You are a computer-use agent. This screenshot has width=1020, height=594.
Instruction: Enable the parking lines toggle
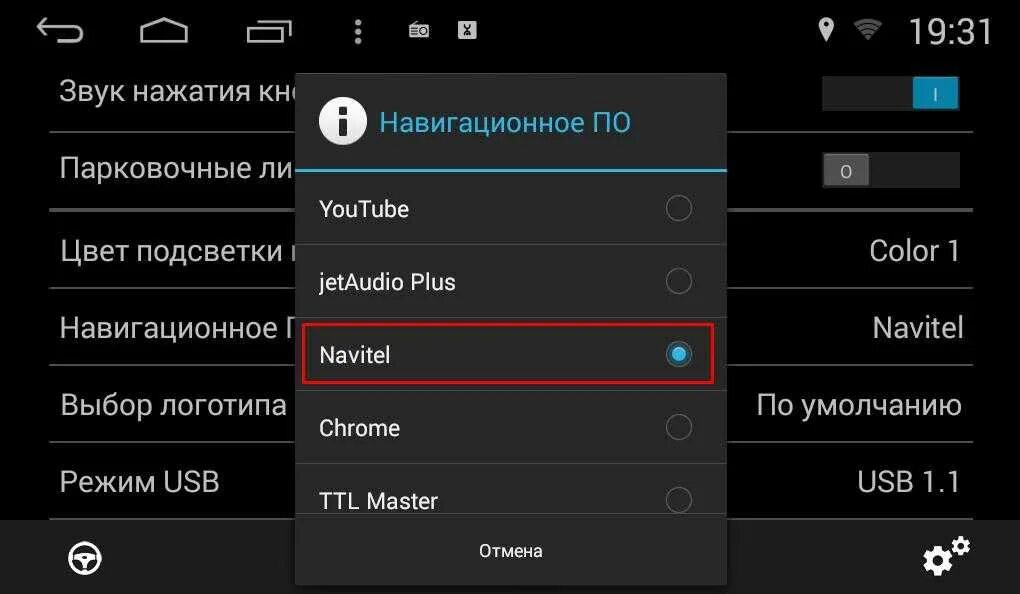coord(891,170)
